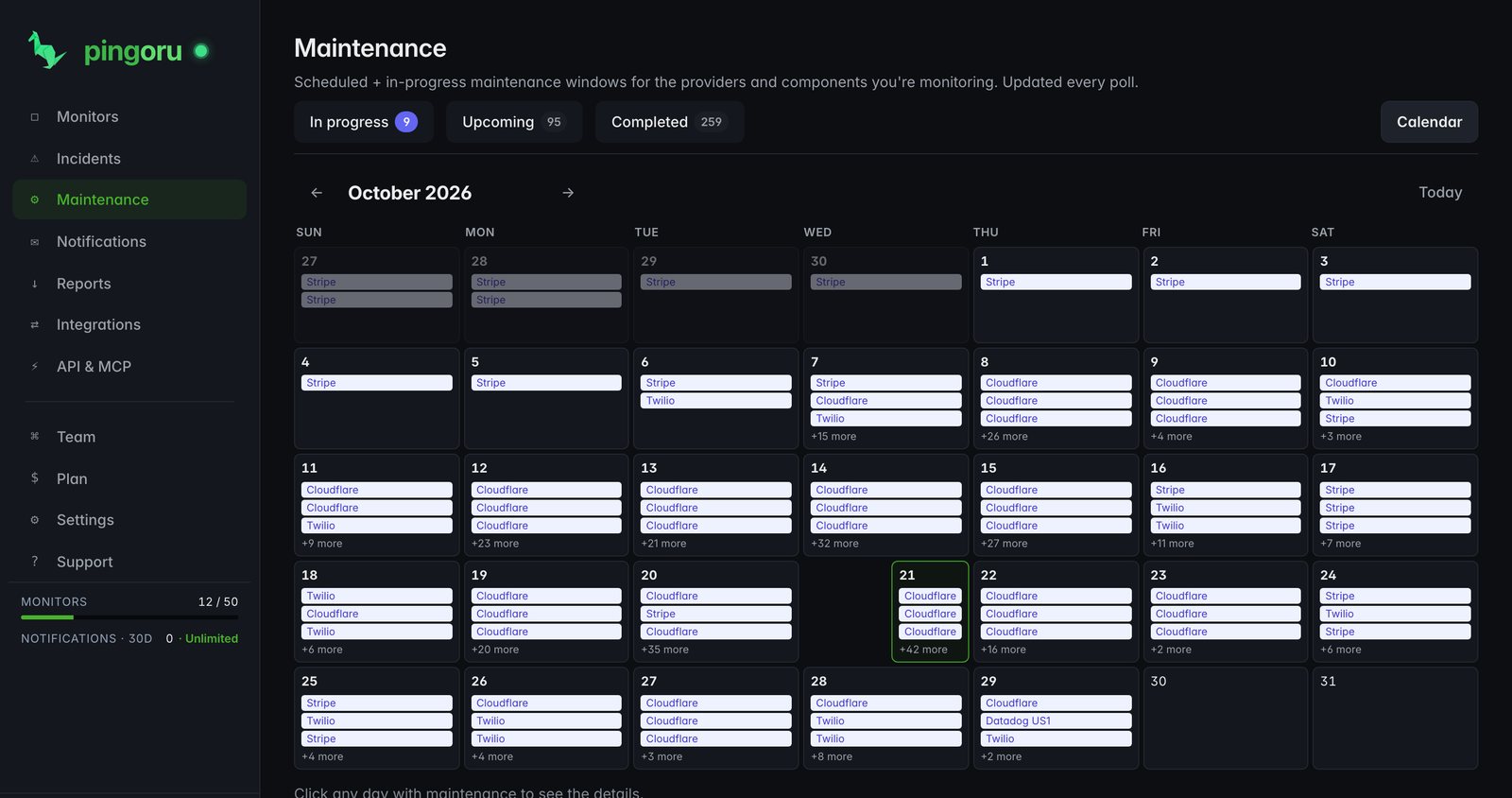Open Team via its sidebar icon
1512x798 pixels.
click(x=35, y=437)
